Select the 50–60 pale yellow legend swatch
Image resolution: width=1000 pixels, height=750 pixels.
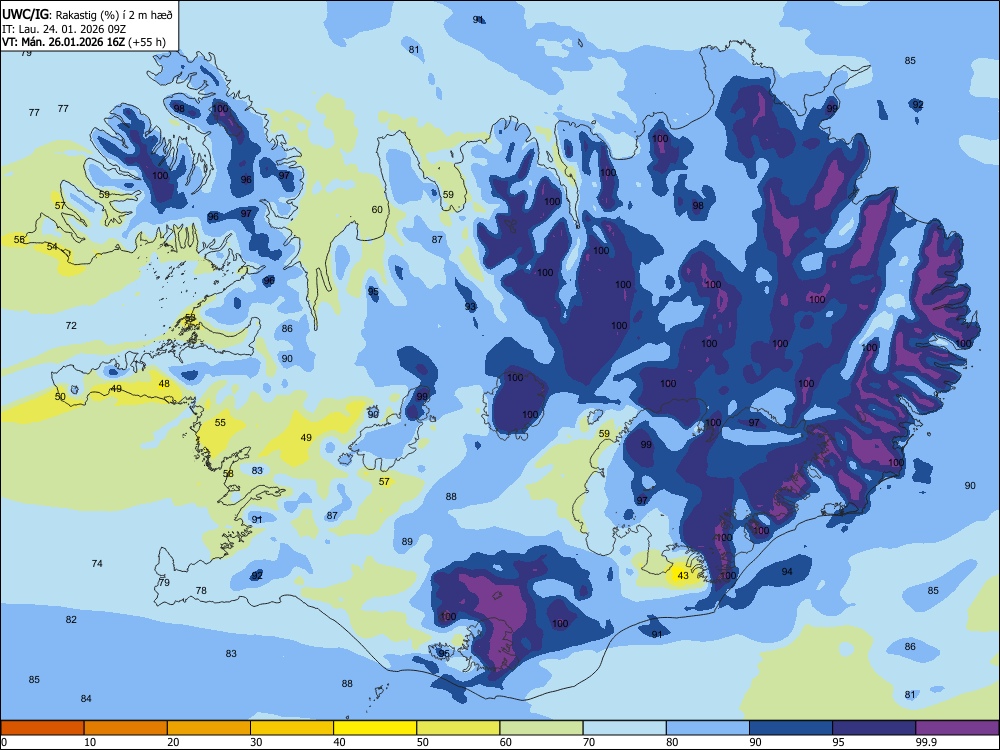pos(458,728)
